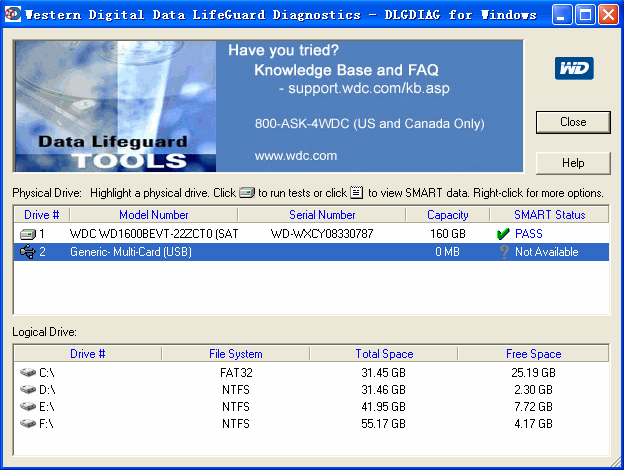Click the WD logo icon
Image resolution: width=624 pixels, height=470 pixels.
[x=574, y=68]
